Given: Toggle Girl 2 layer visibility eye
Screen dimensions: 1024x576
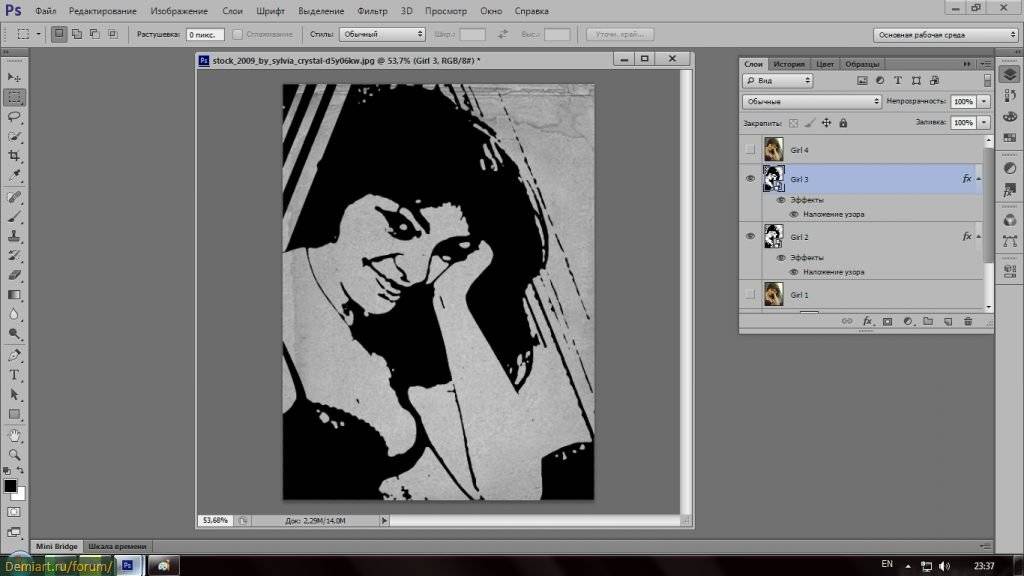Looking at the screenshot, I should (x=750, y=236).
